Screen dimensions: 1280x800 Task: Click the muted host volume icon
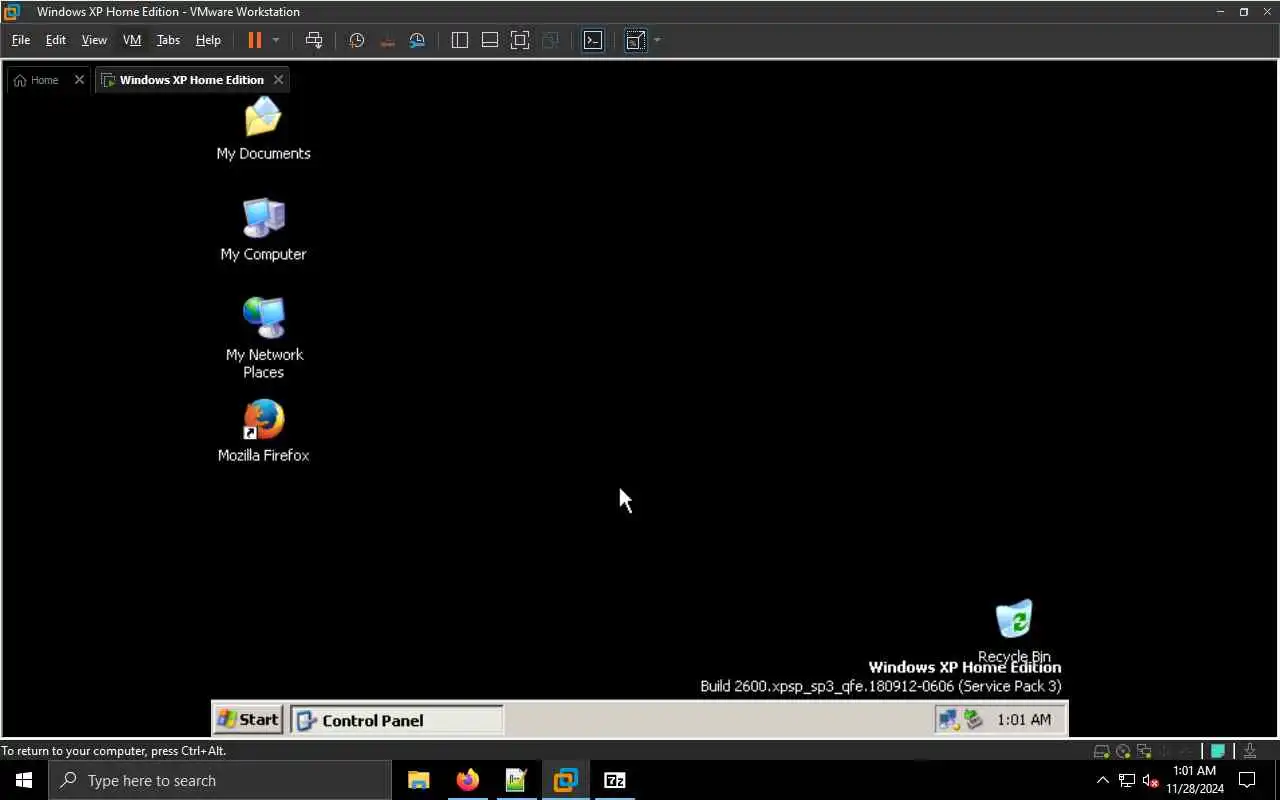(1150, 780)
